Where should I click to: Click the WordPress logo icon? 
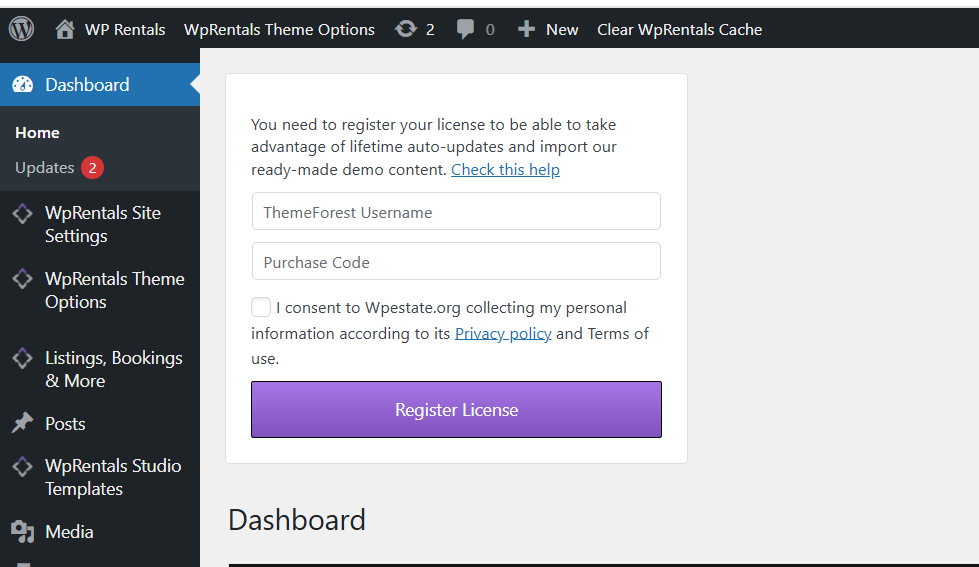pos(21,29)
